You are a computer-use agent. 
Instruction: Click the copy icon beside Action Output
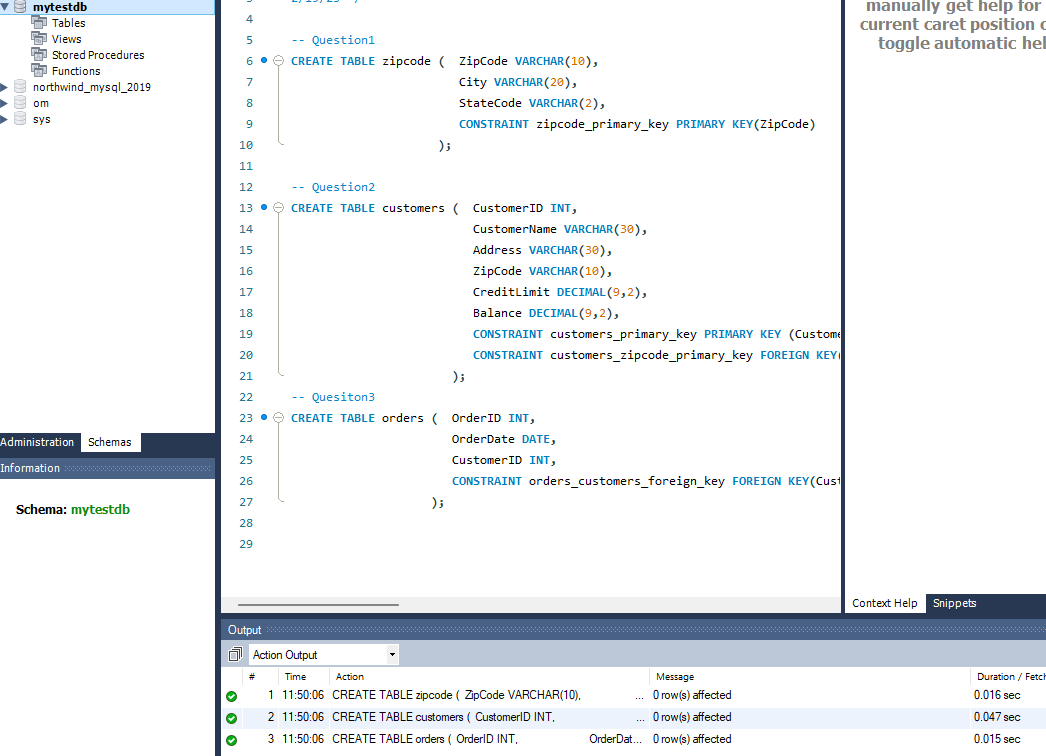coord(235,655)
